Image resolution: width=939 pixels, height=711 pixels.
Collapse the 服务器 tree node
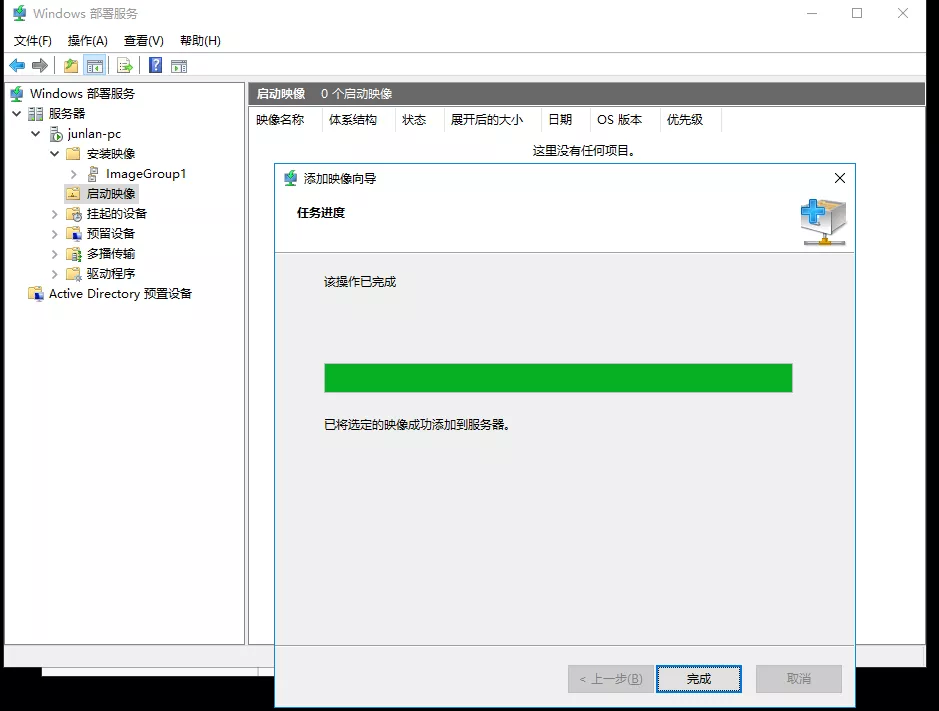[17, 114]
